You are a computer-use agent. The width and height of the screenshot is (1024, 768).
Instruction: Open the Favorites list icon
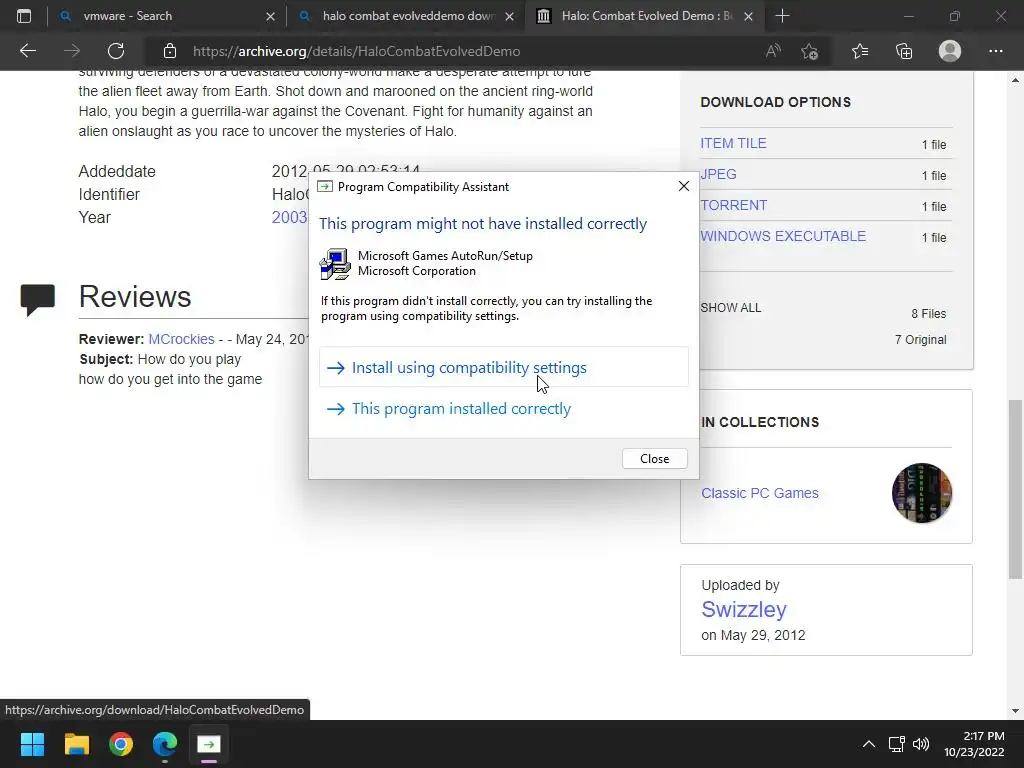click(x=860, y=51)
